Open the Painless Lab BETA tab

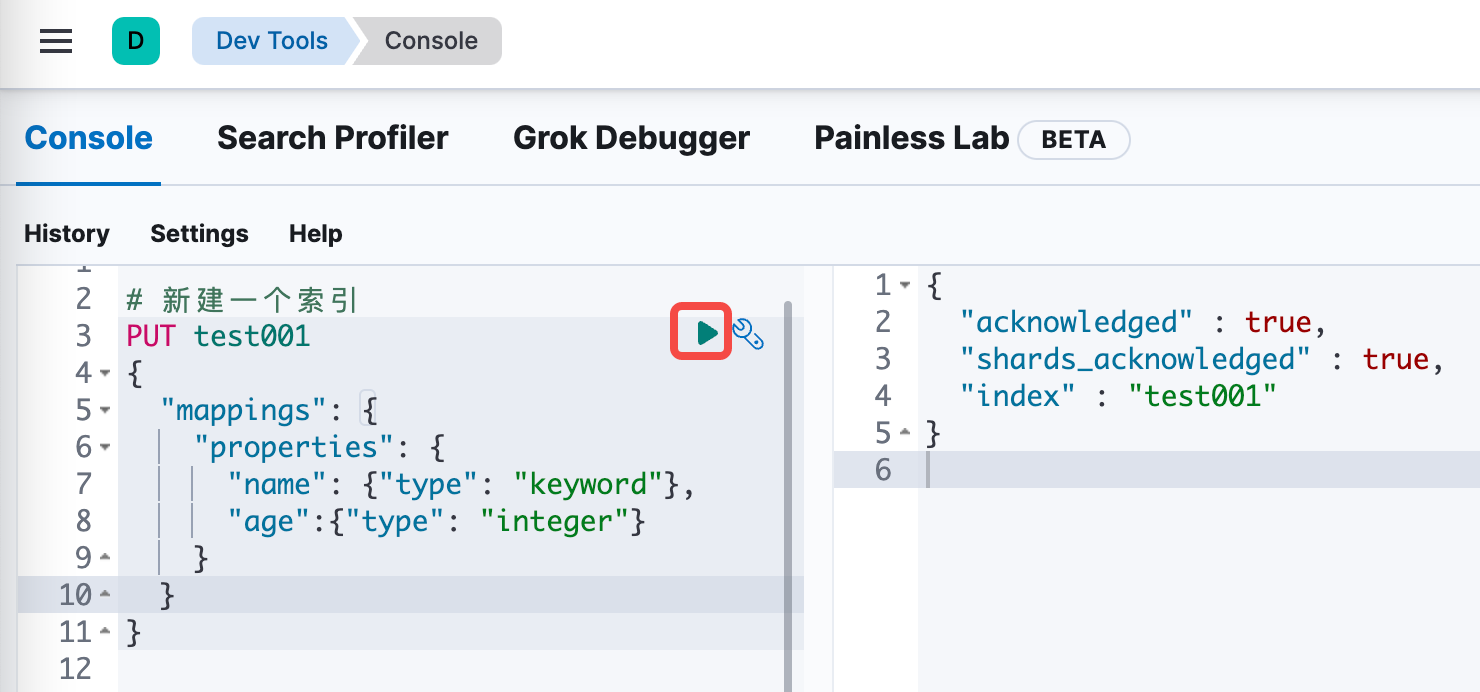910,138
